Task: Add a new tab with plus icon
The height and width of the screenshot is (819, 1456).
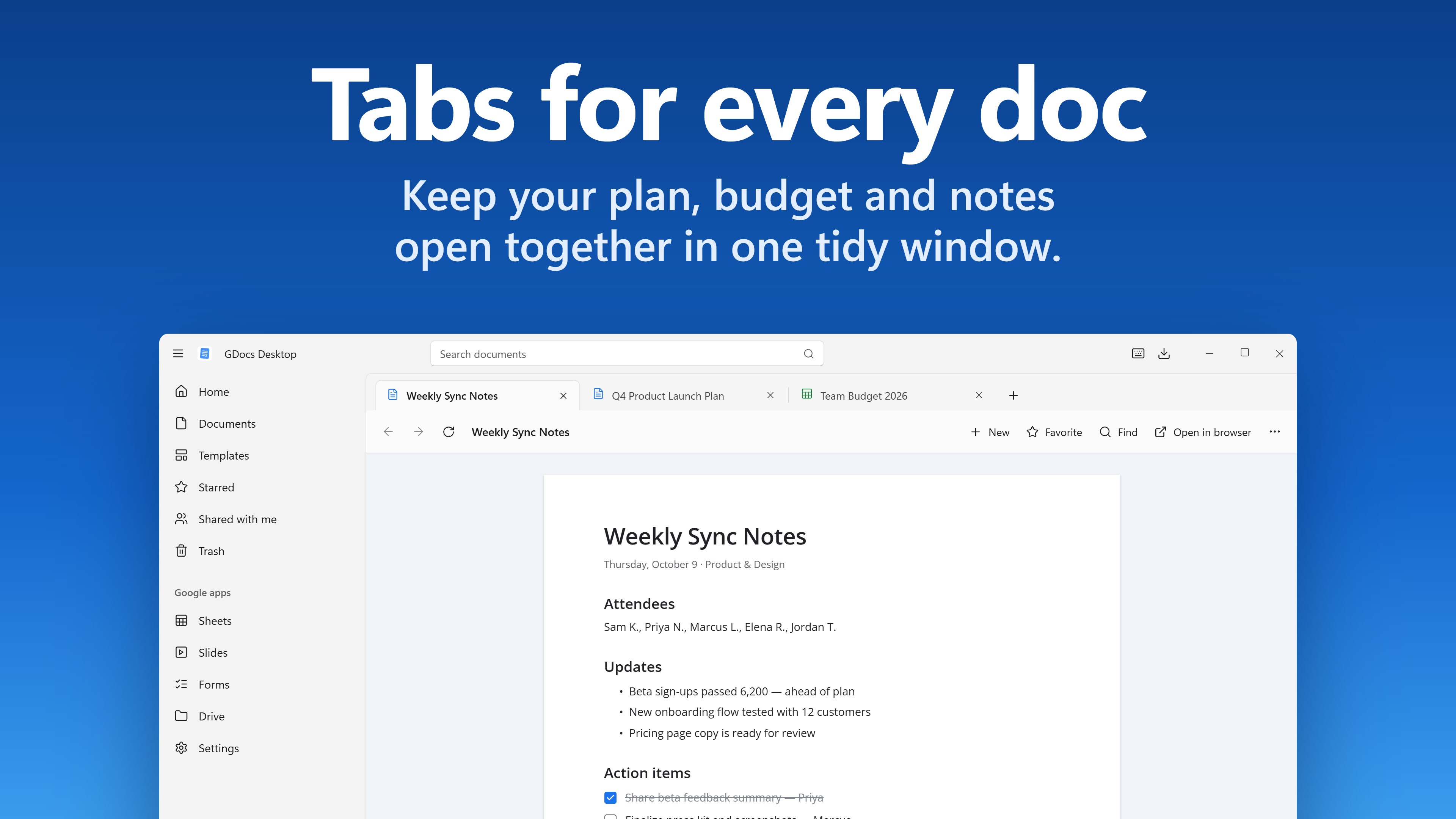Action: [x=1014, y=395]
